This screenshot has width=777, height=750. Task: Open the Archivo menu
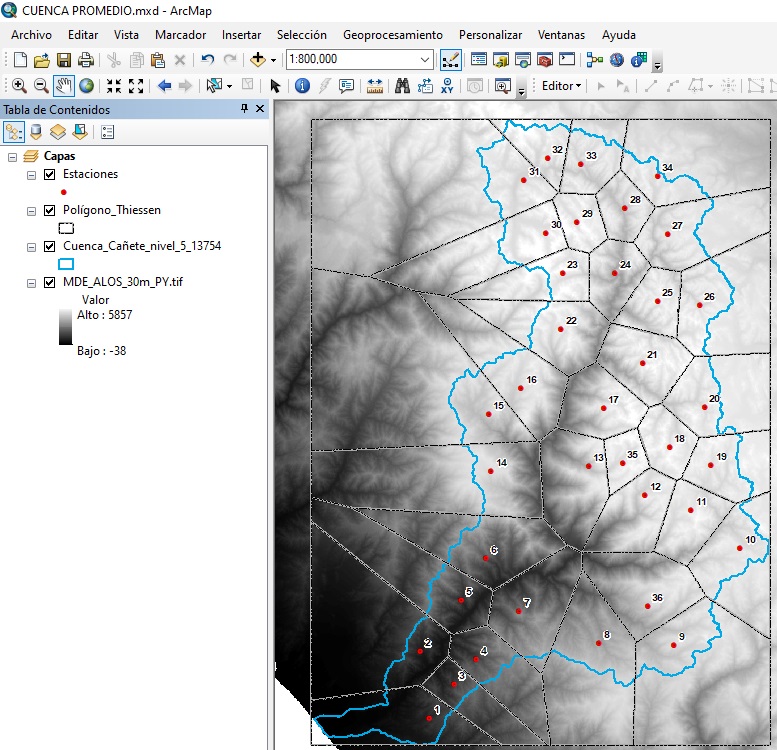tap(31, 35)
